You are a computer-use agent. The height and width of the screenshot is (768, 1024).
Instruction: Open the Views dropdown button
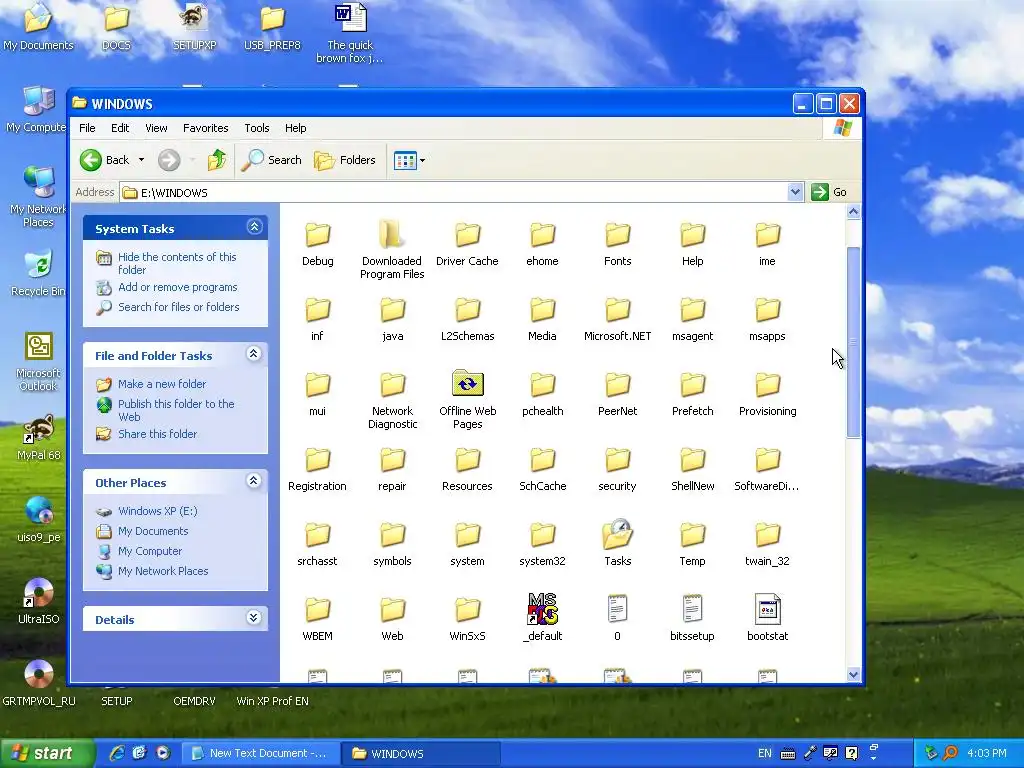(x=409, y=160)
